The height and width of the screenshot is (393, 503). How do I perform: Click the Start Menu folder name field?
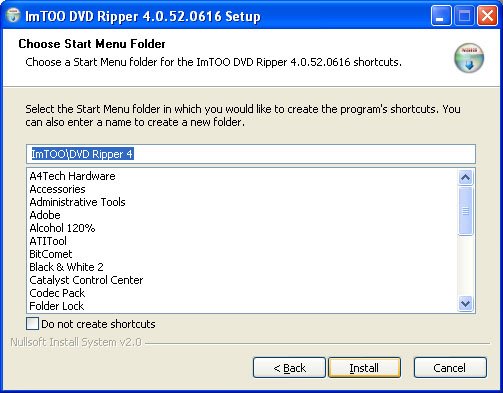pyautogui.click(x=251, y=154)
